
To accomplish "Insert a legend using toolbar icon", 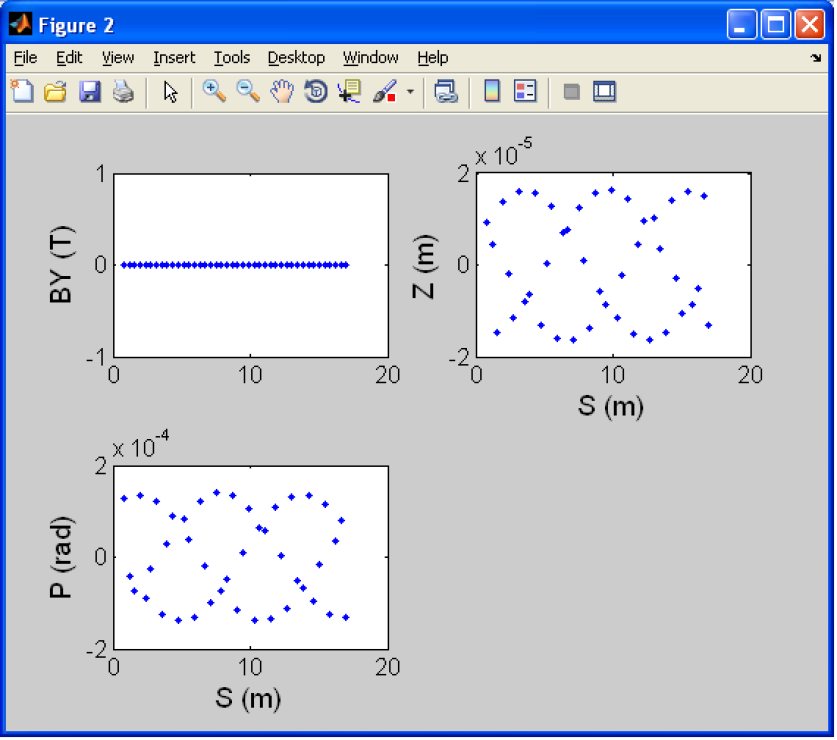I will [525, 91].
